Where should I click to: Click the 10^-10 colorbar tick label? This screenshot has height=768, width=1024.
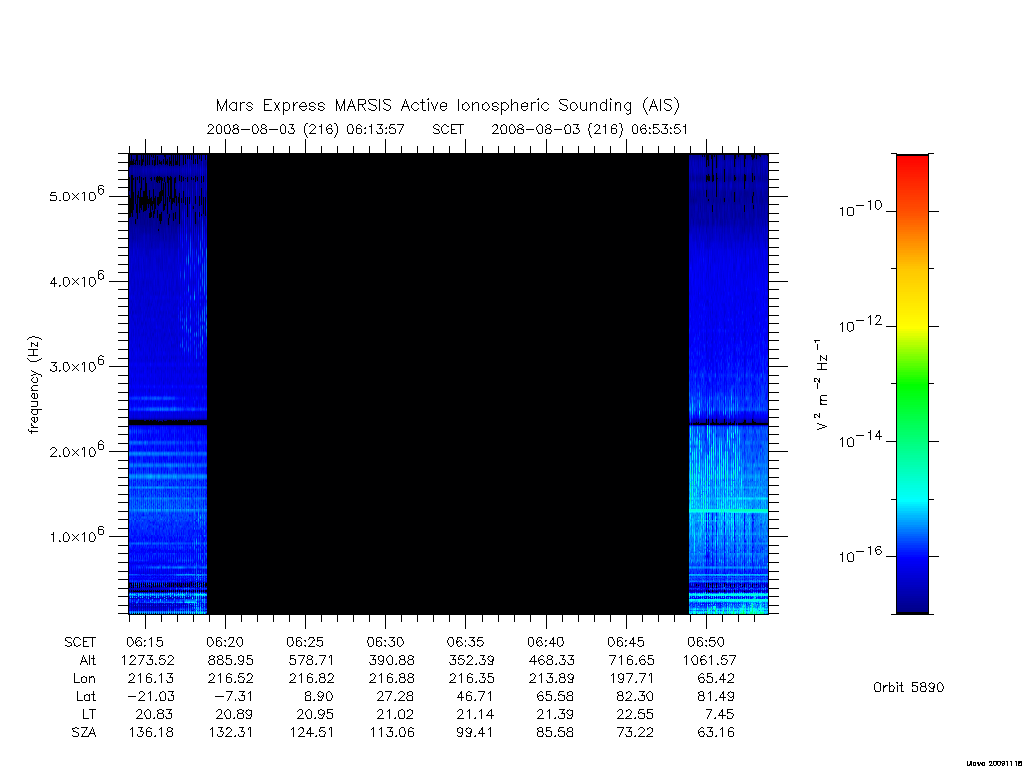point(860,210)
